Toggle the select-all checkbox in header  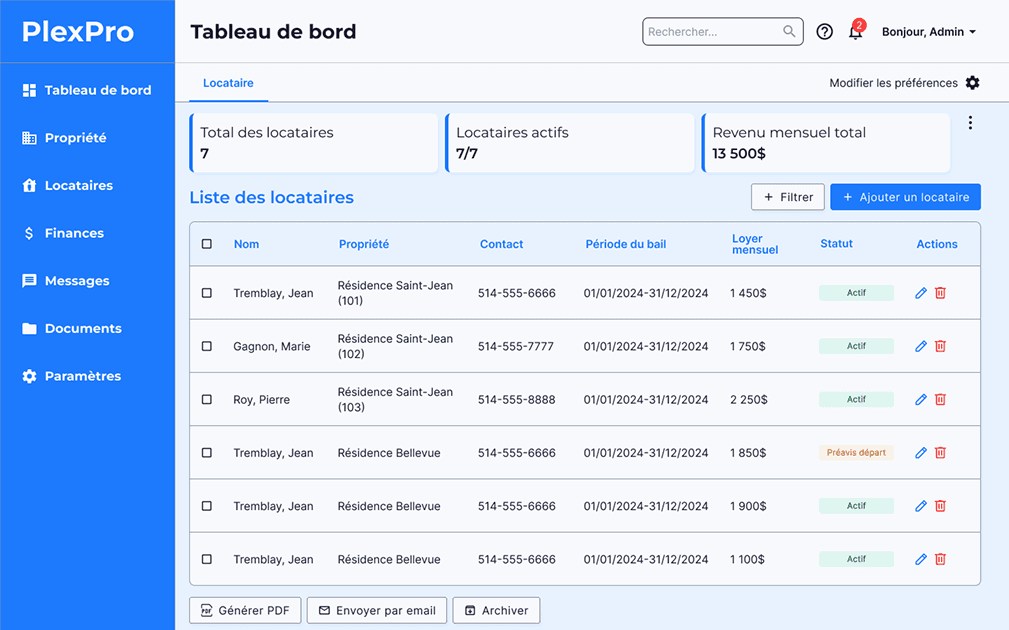[207, 244]
